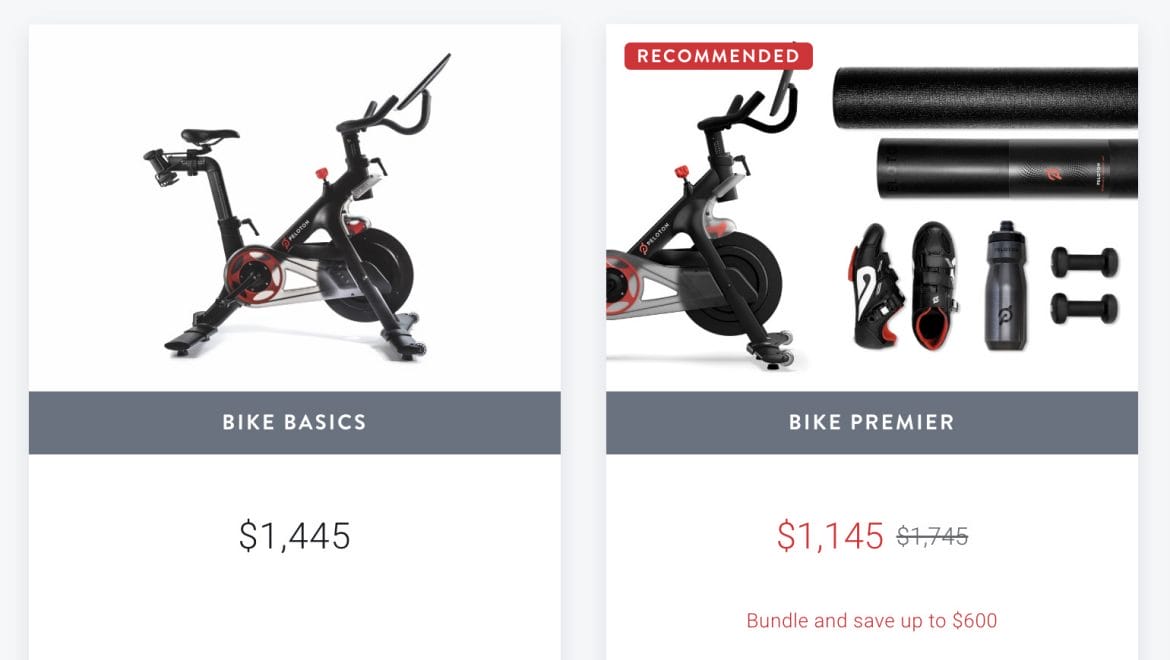
Task: Click the red RECOMMENDED badge
Action: (x=718, y=56)
